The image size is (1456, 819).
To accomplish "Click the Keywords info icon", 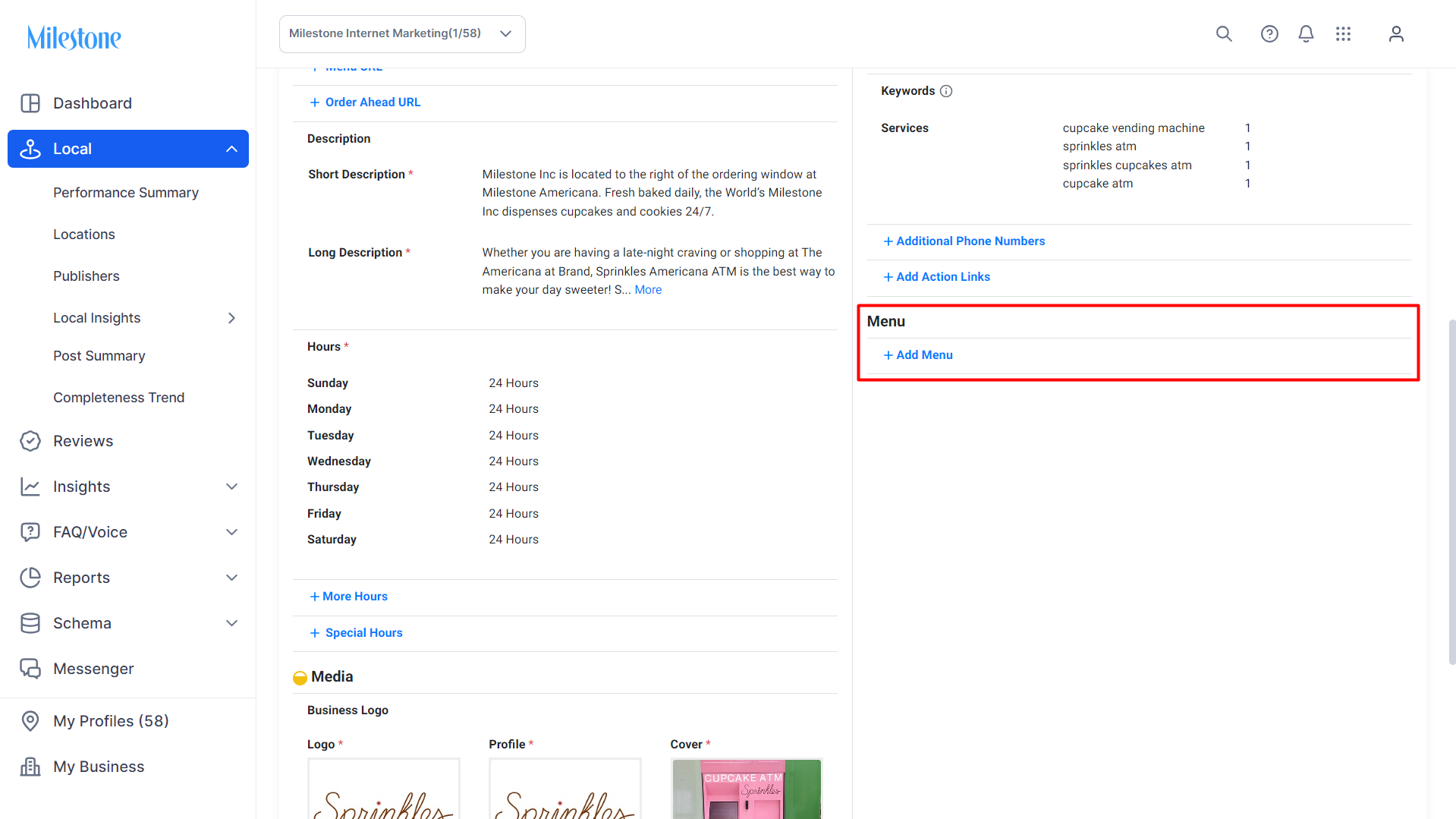I will click(x=946, y=91).
